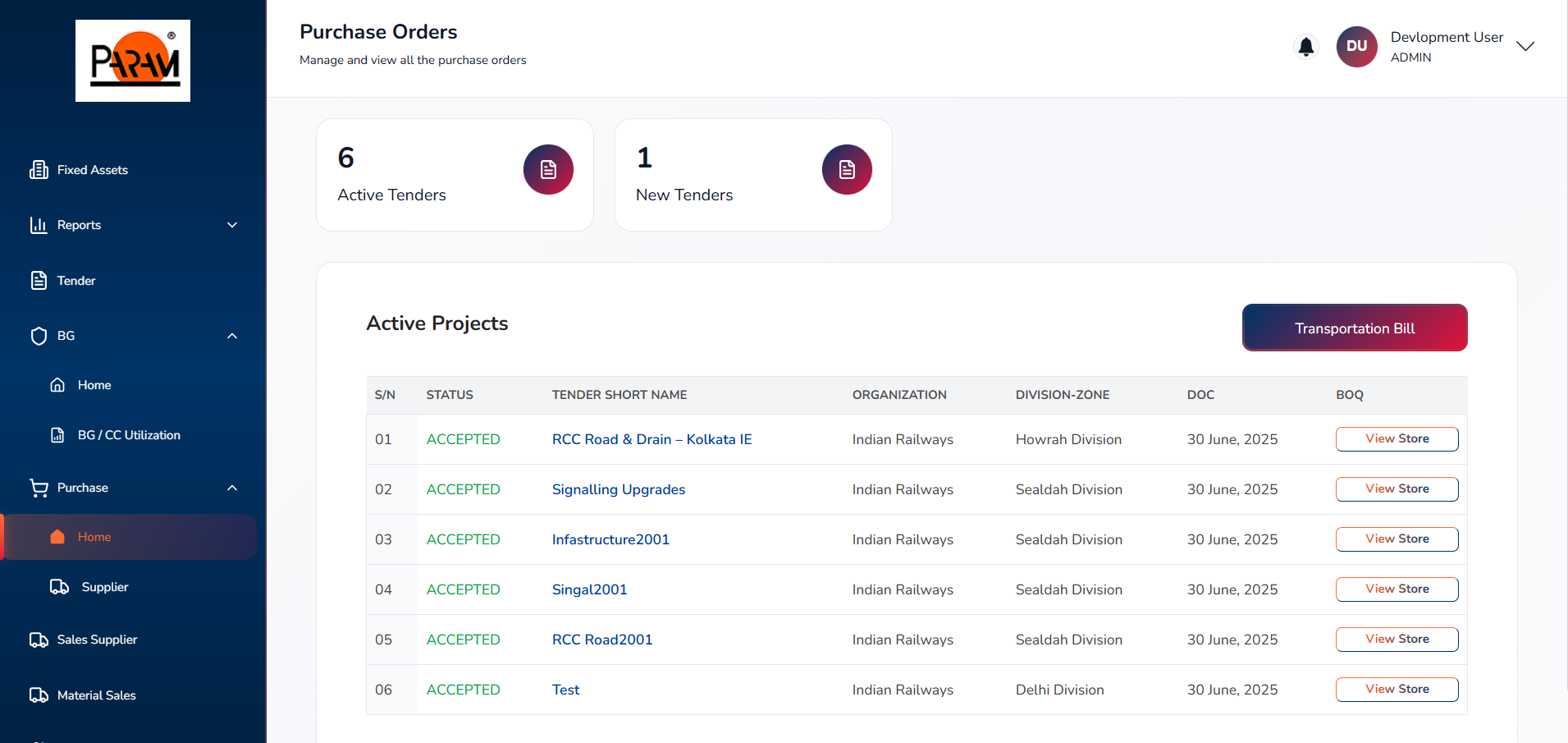Open BG / CC Utilization page
The width and height of the screenshot is (1568, 743).
click(129, 435)
